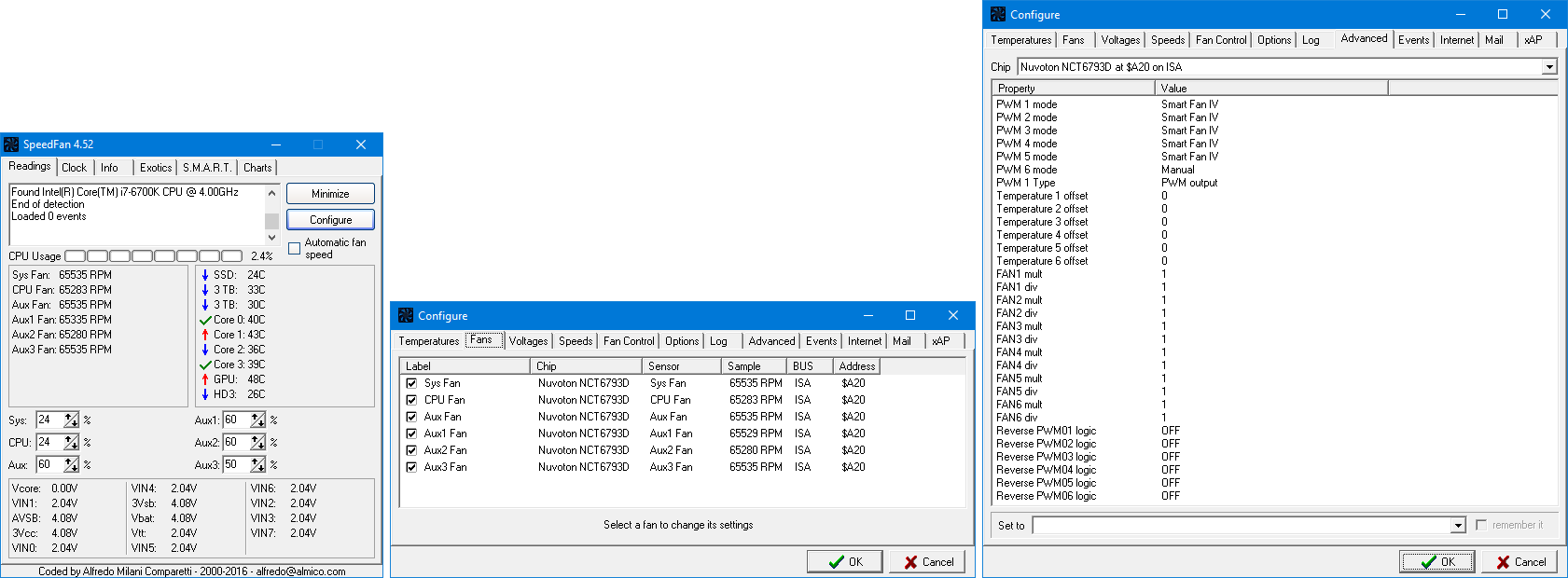Viewport: 1568px width, 578px height.
Task: Click the SpeedFan 4.52 title bar icon
Action: (x=11, y=144)
